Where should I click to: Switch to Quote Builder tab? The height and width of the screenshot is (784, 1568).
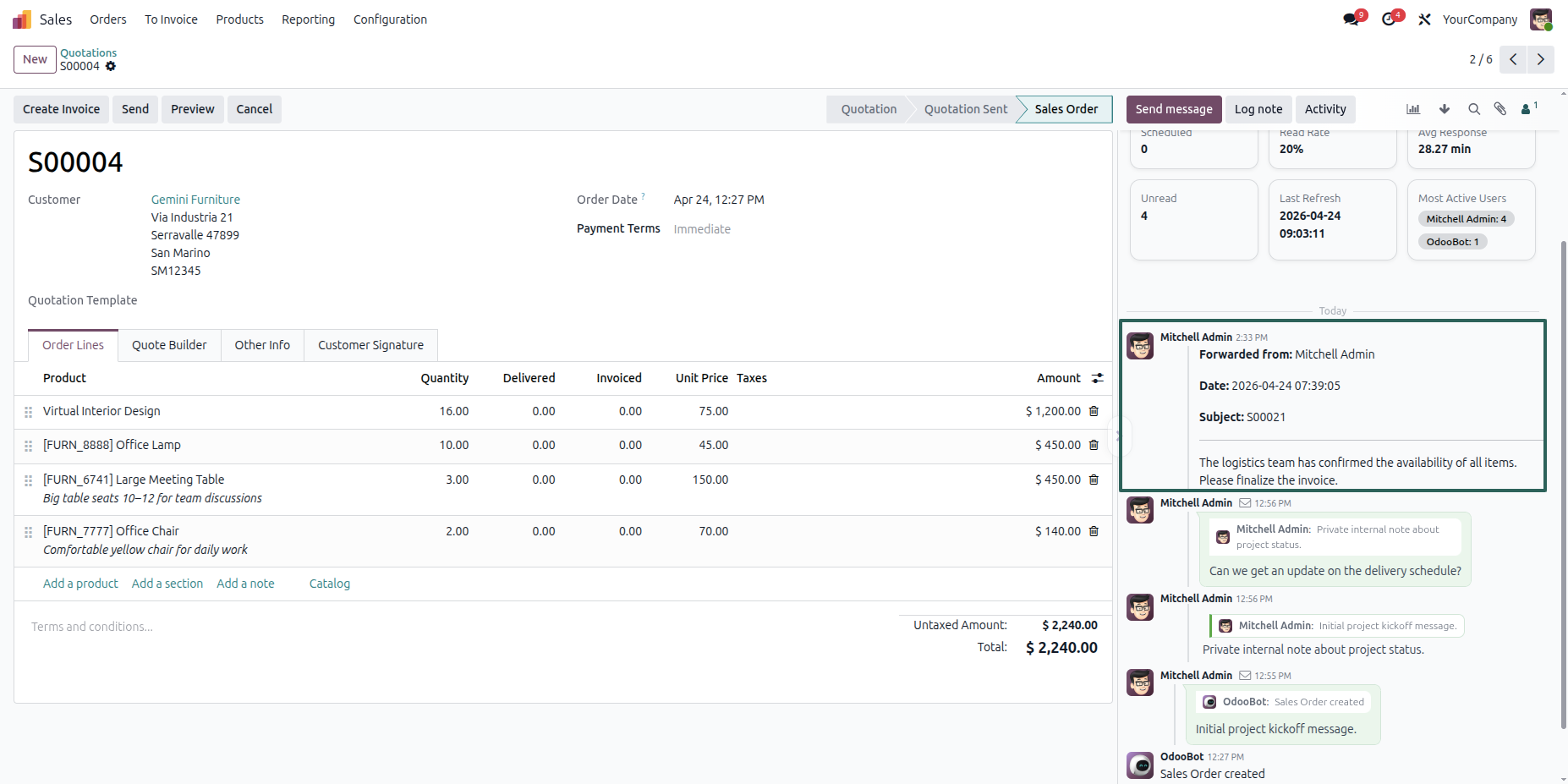[169, 345]
